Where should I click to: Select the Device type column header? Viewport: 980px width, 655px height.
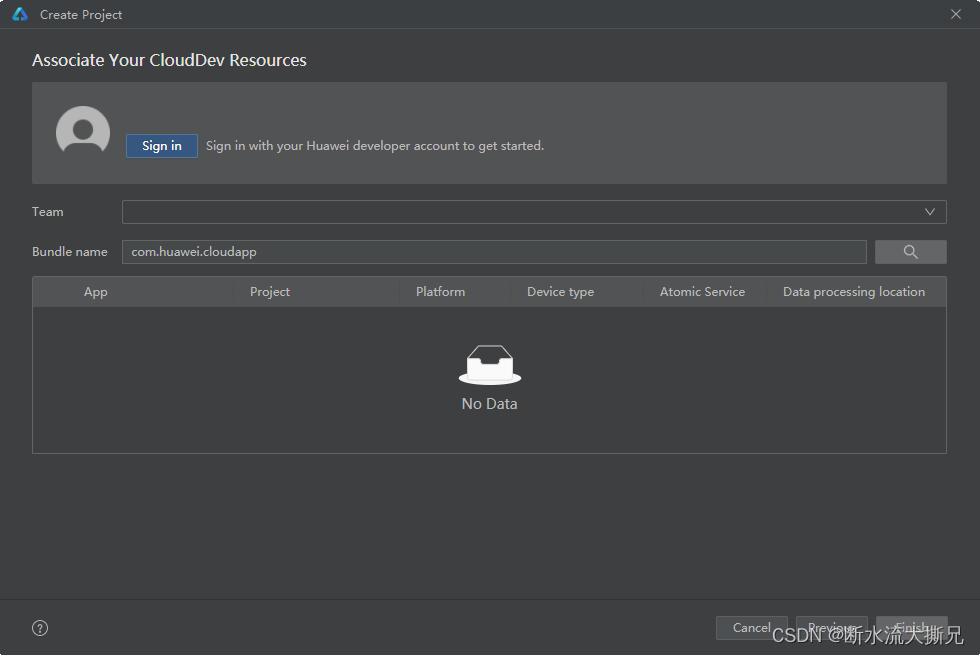560,292
